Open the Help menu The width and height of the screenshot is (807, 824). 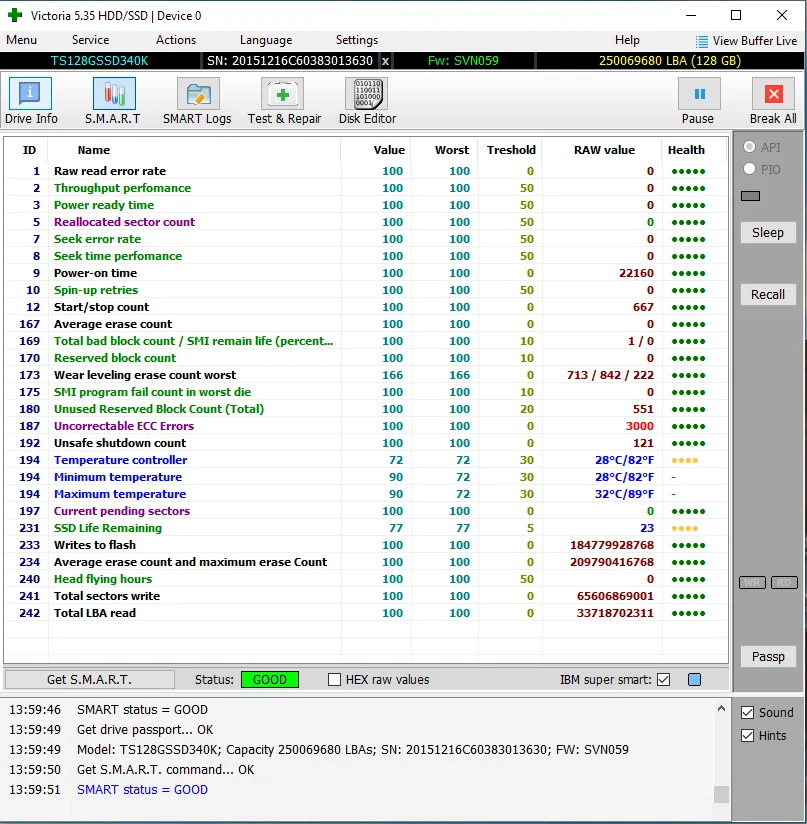pos(627,40)
